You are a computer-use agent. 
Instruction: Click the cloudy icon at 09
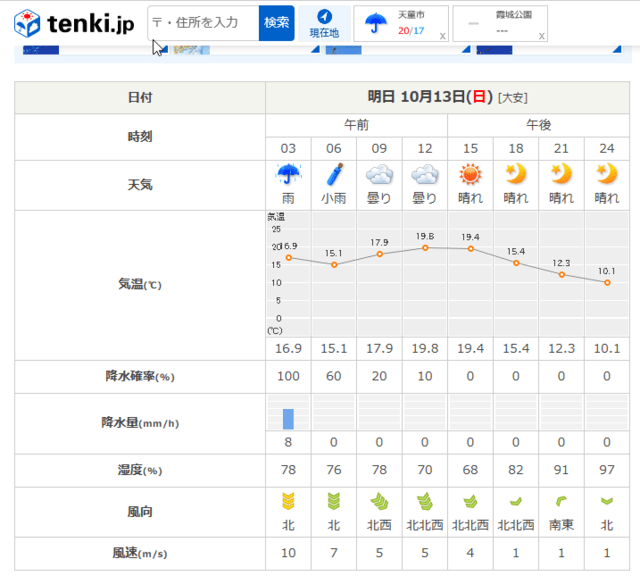point(379,174)
